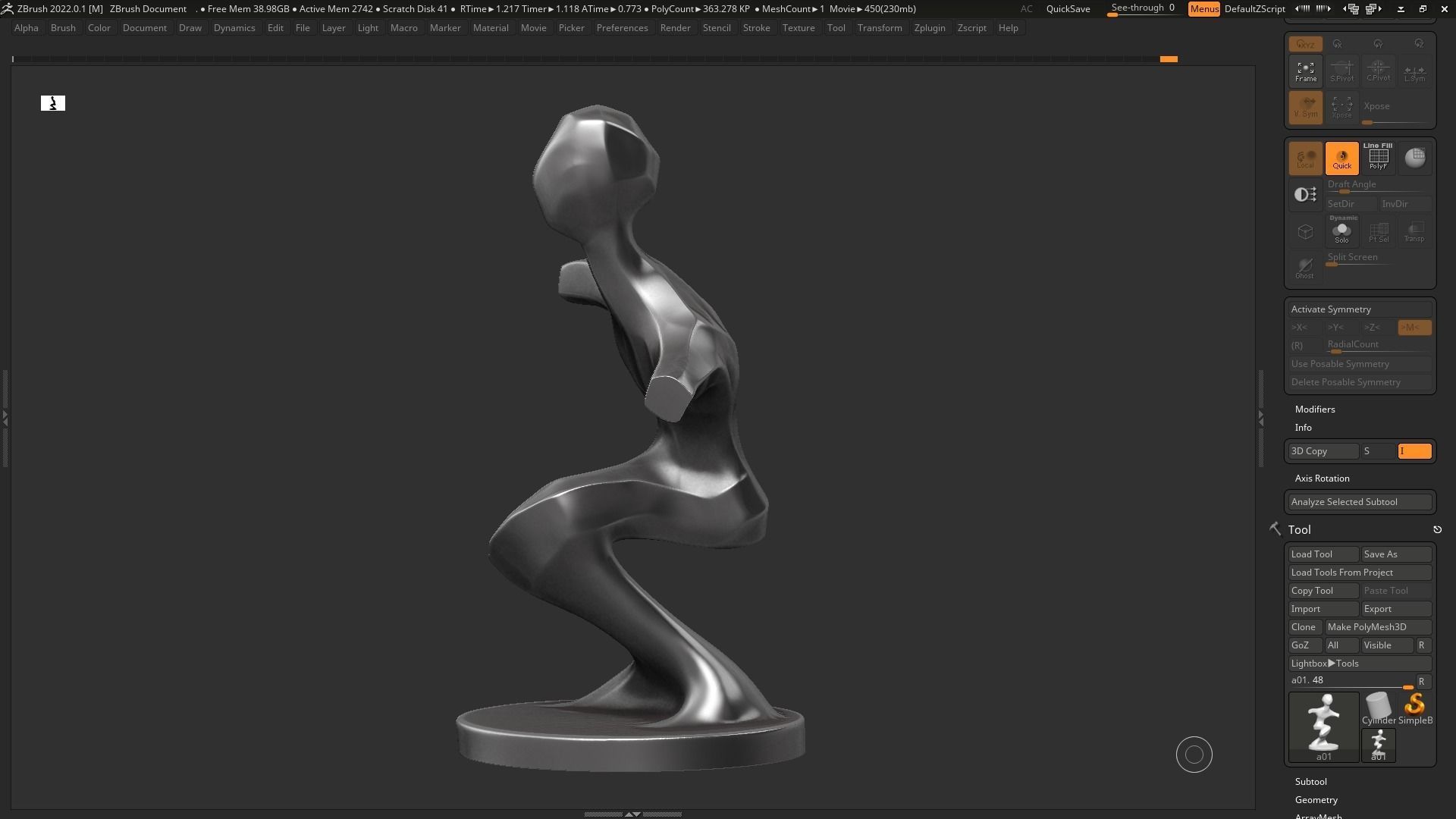1456x819 pixels.
Task: Open the Transform menu
Action: [880, 28]
